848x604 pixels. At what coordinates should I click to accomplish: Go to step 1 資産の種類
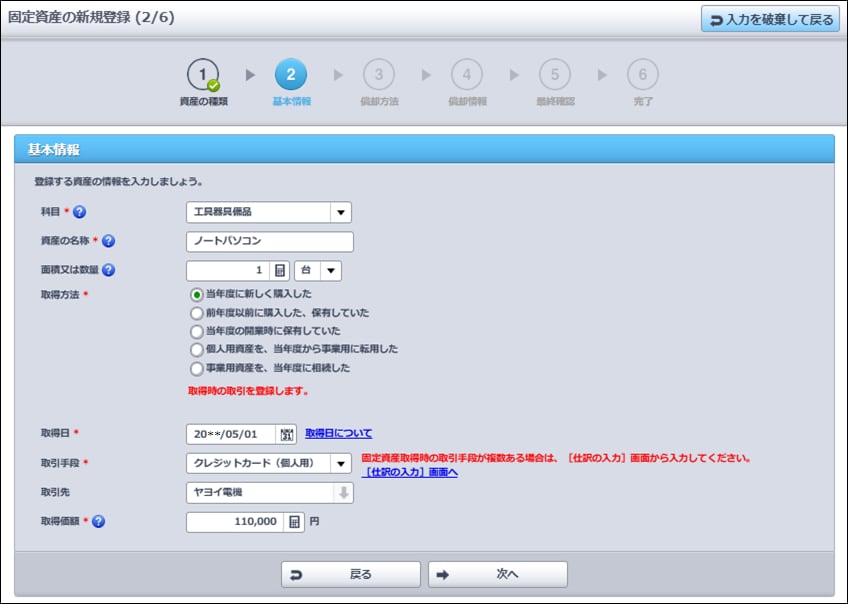click(203, 75)
